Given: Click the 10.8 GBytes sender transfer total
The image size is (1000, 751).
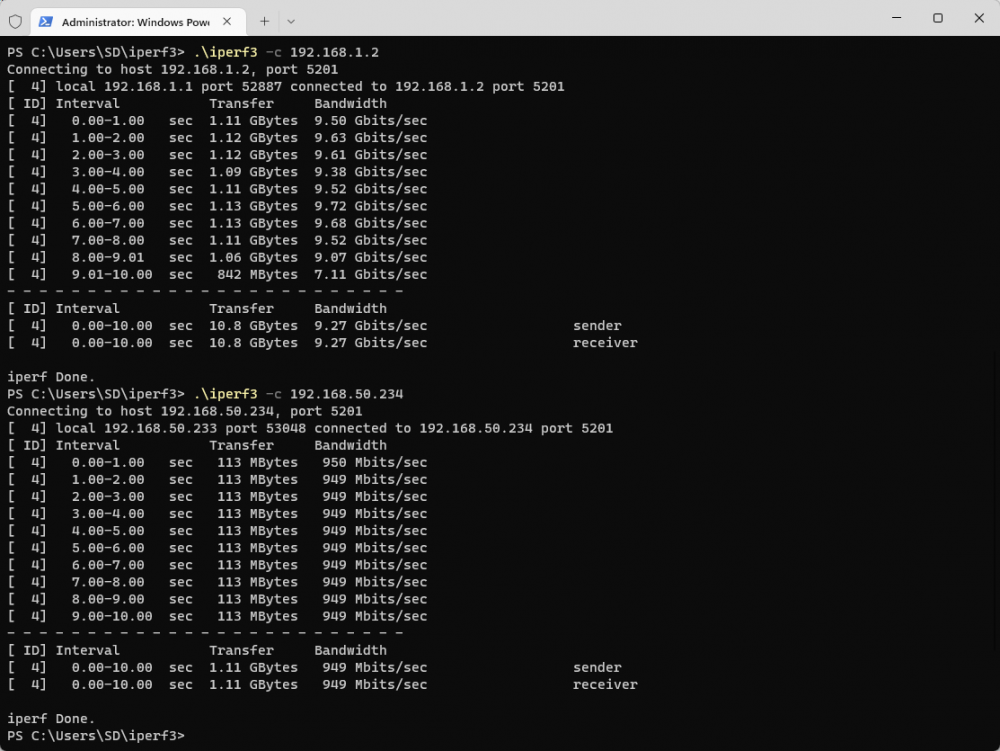Looking at the screenshot, I should pyautogui.click(x=253, y=326).
